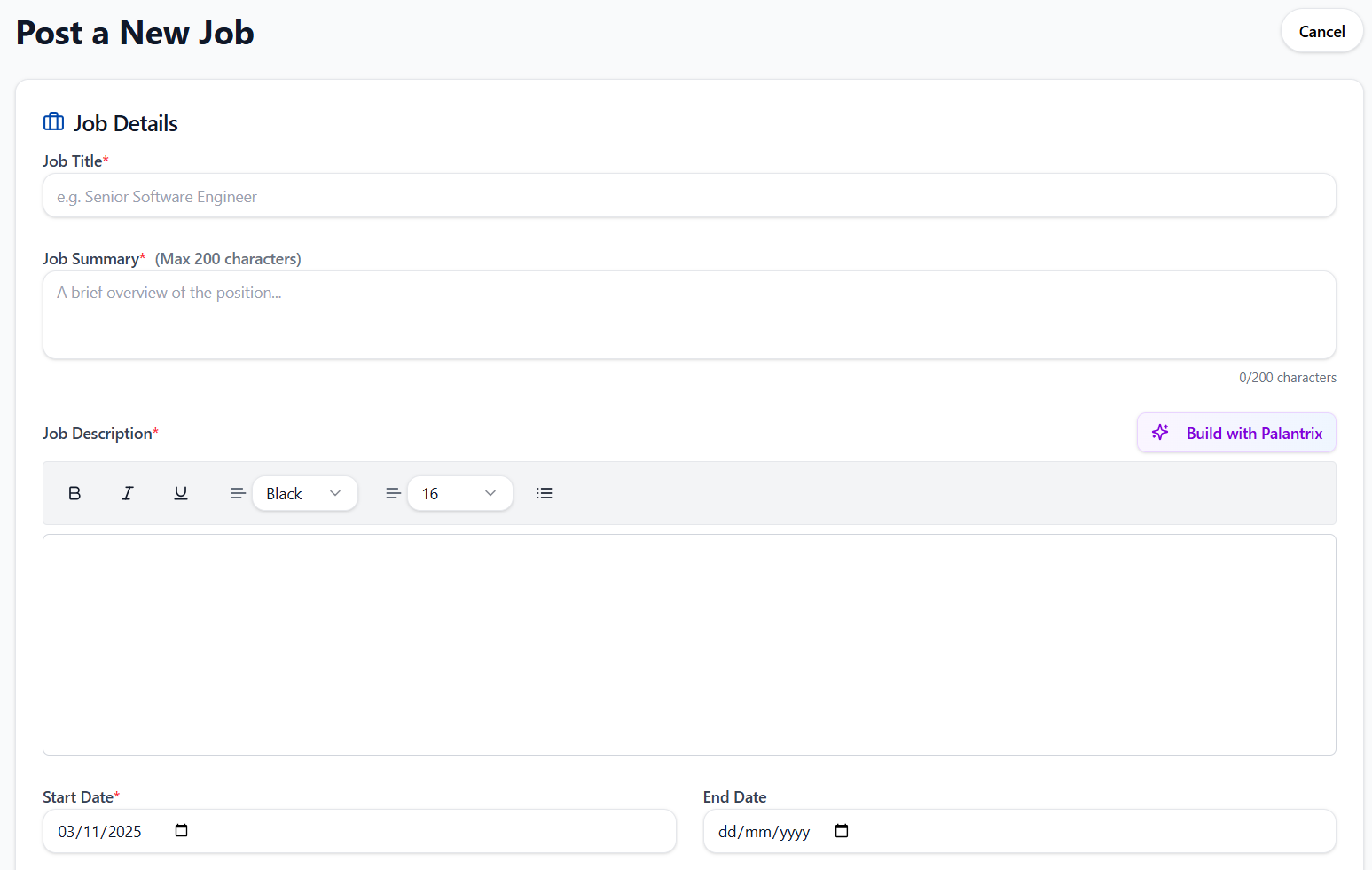Click the lines icon before font size 16

tap(393, 493)
